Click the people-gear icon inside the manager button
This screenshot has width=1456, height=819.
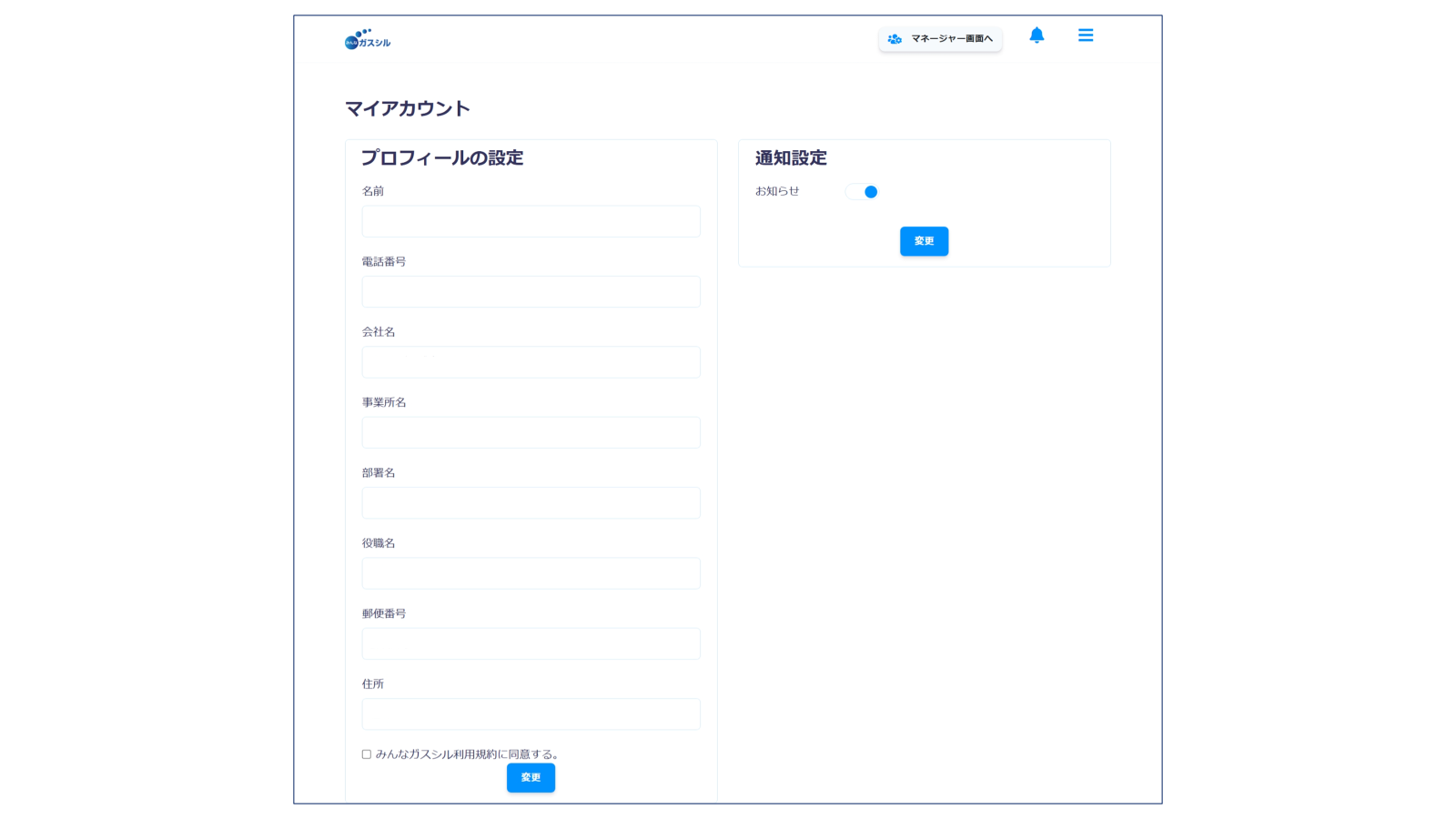coord(891,39)
